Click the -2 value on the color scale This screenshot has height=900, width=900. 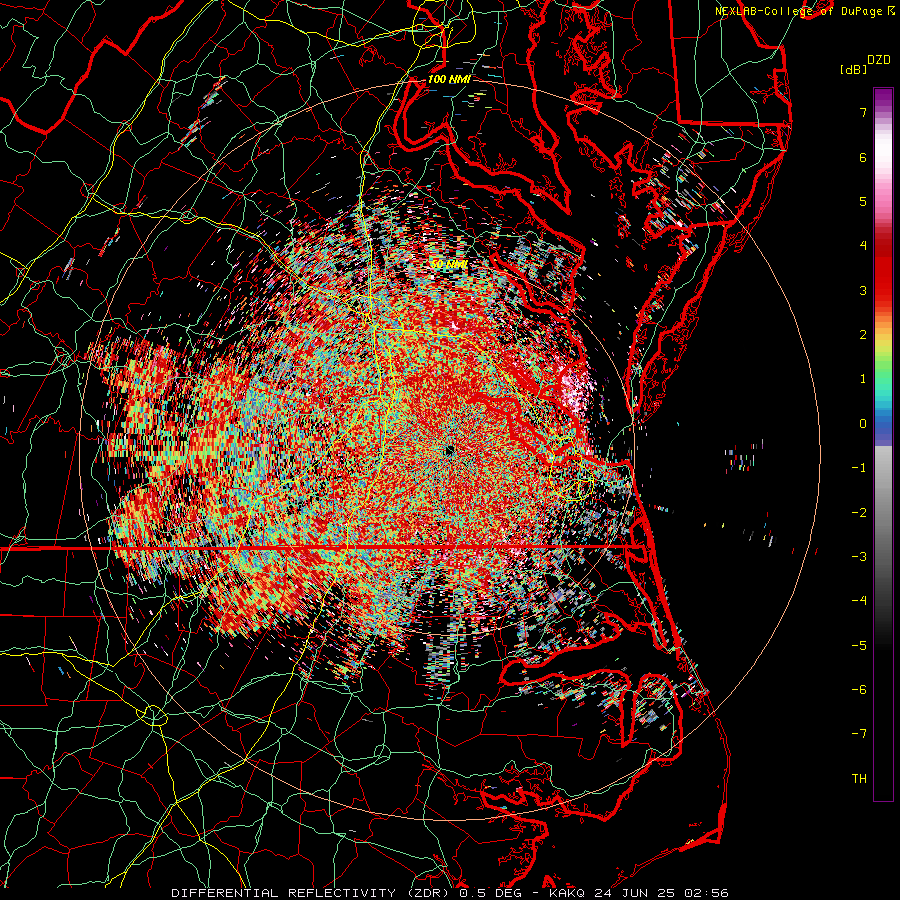[859, 513]
